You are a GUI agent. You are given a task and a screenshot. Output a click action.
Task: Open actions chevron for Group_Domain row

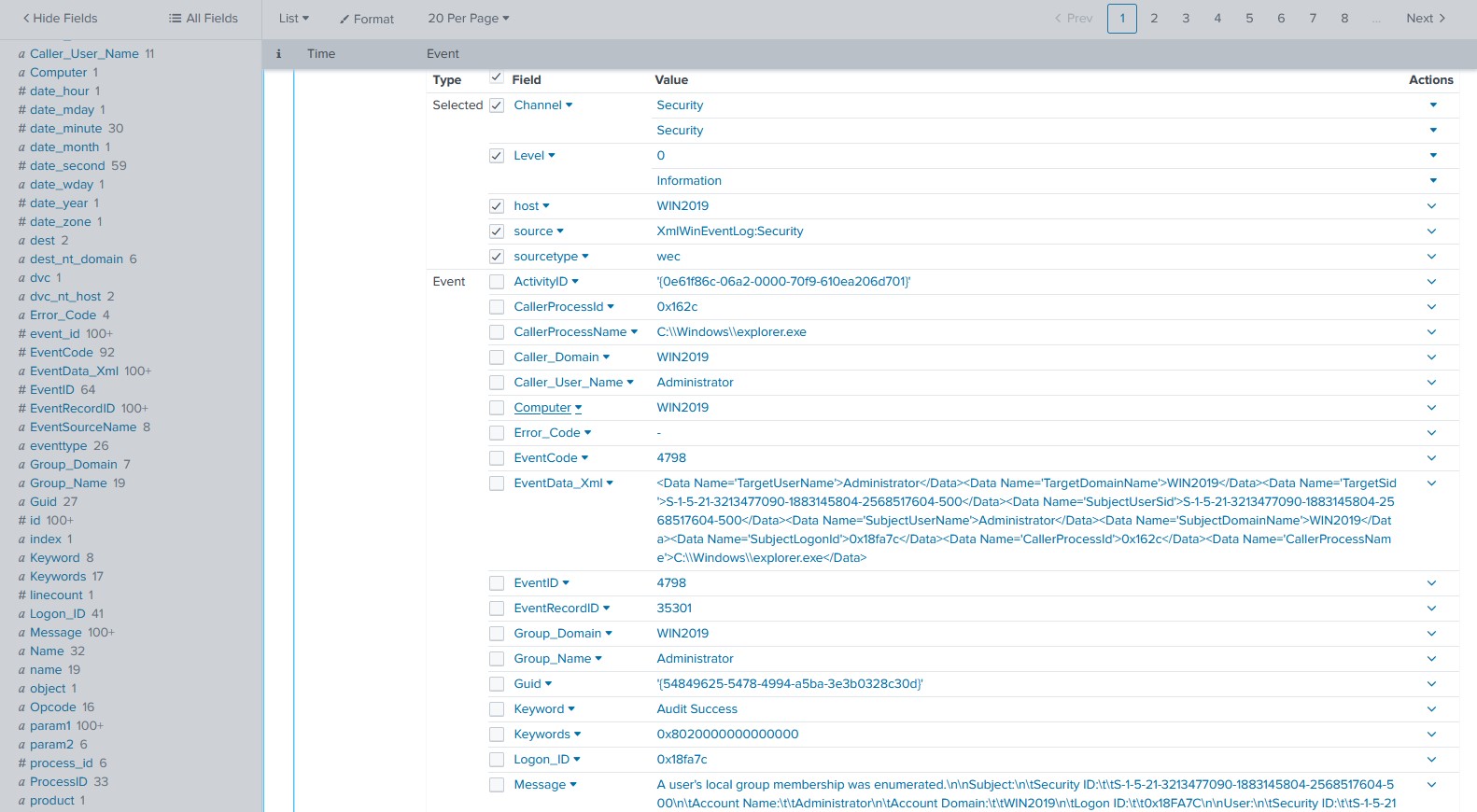tap(1432, 634)
